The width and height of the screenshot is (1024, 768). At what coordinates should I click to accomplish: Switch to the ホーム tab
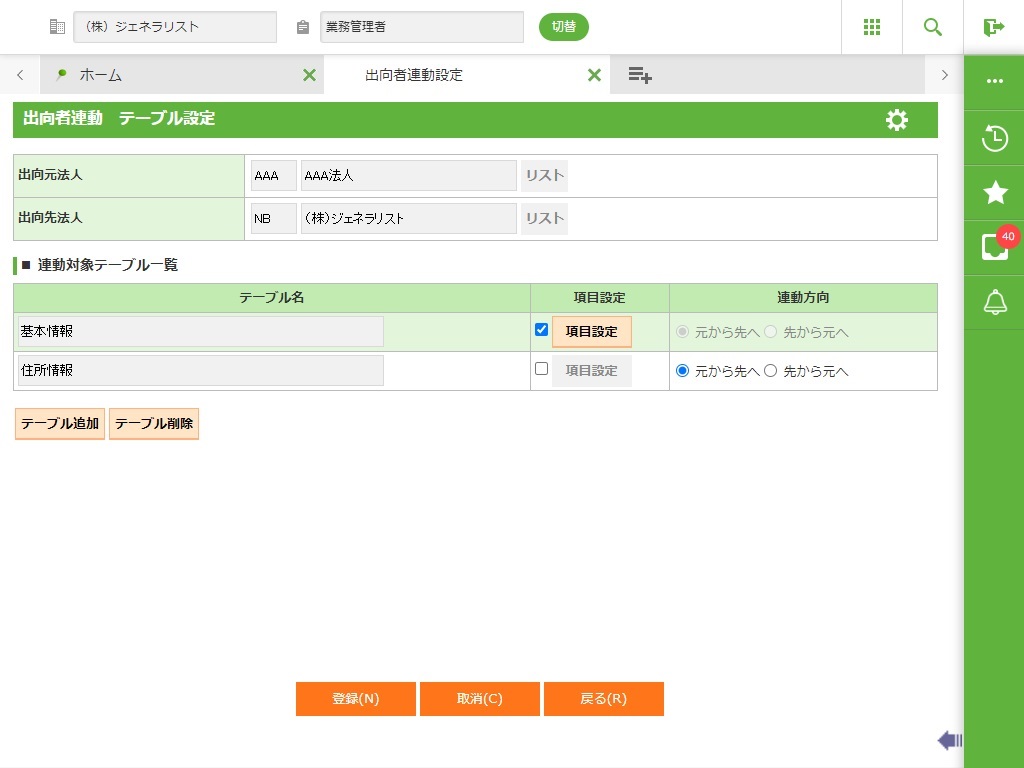point(100,75)
